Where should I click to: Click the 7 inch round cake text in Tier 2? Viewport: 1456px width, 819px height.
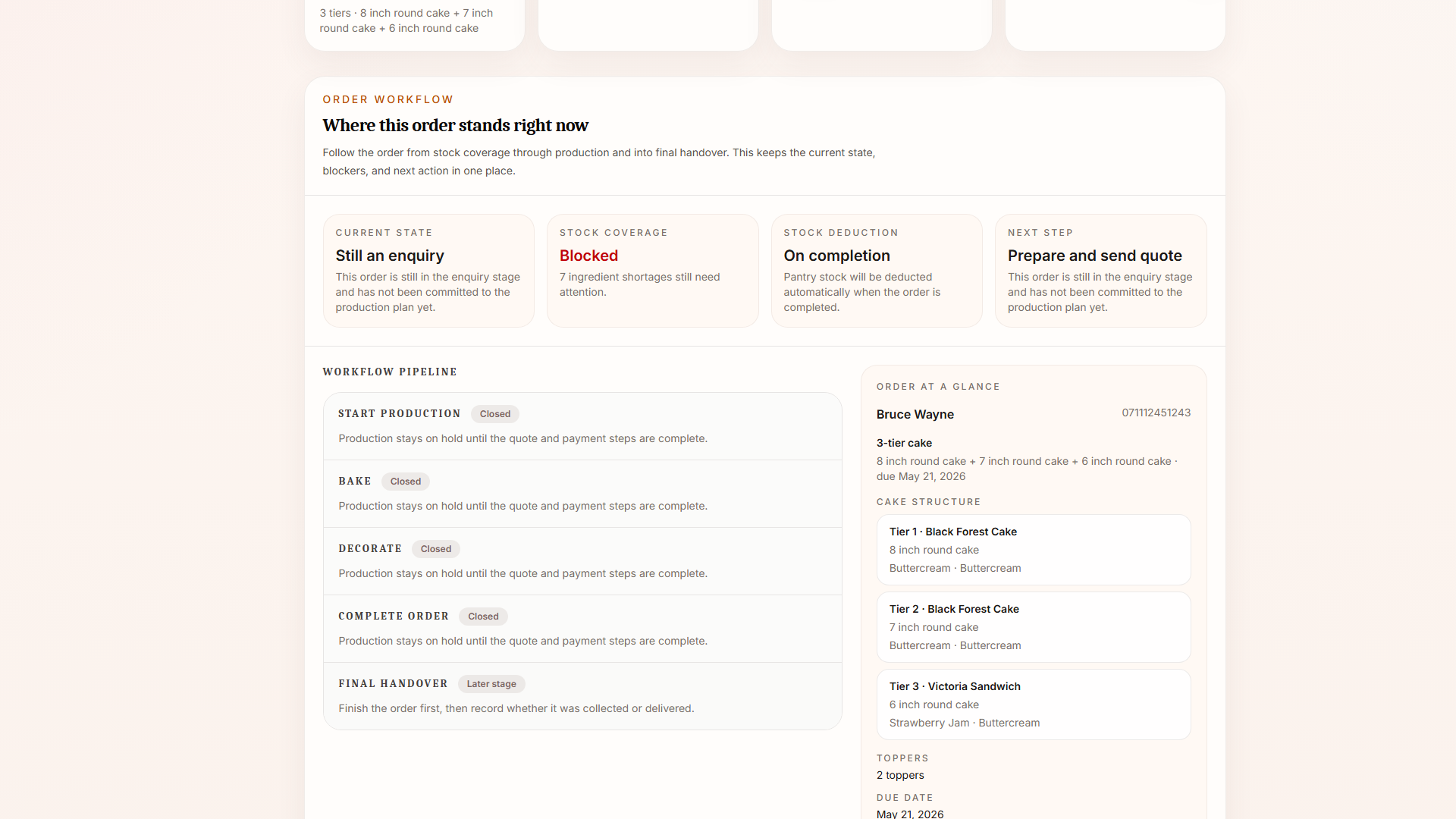tap(934, 627)
